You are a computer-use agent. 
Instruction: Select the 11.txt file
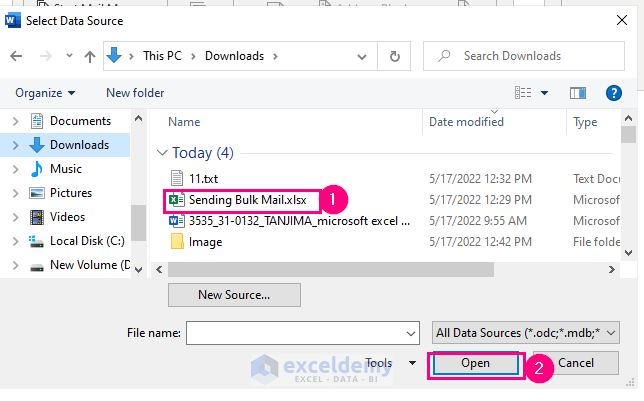click(x=203, y=177)
